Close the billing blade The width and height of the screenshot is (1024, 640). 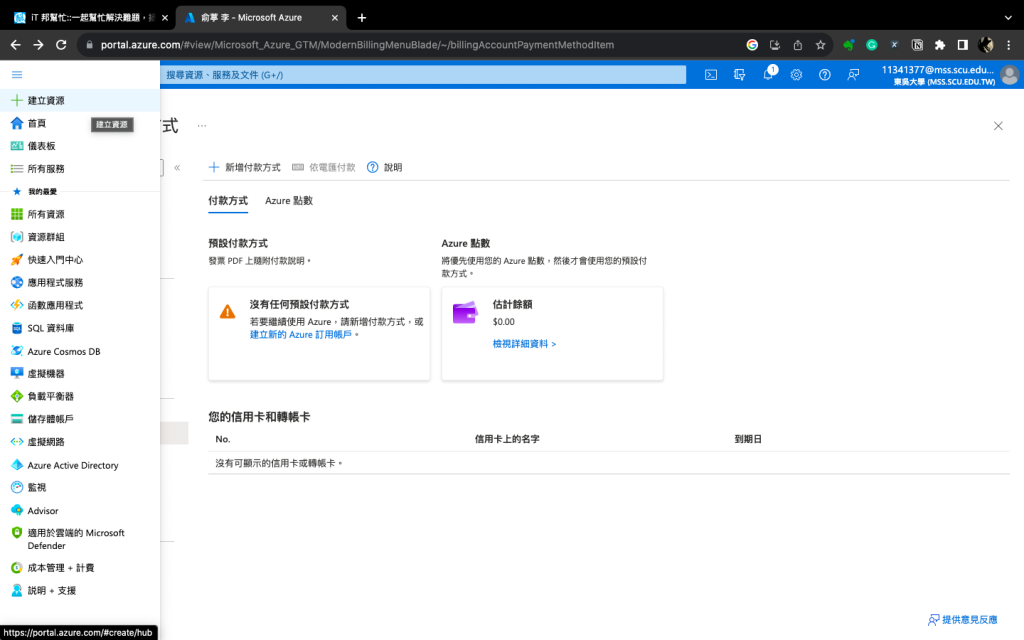coord(998,126)
